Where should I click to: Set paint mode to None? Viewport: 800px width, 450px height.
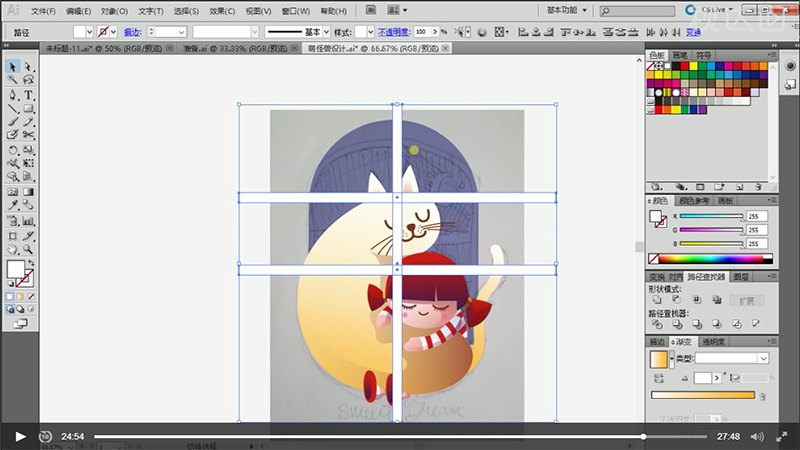31,296
